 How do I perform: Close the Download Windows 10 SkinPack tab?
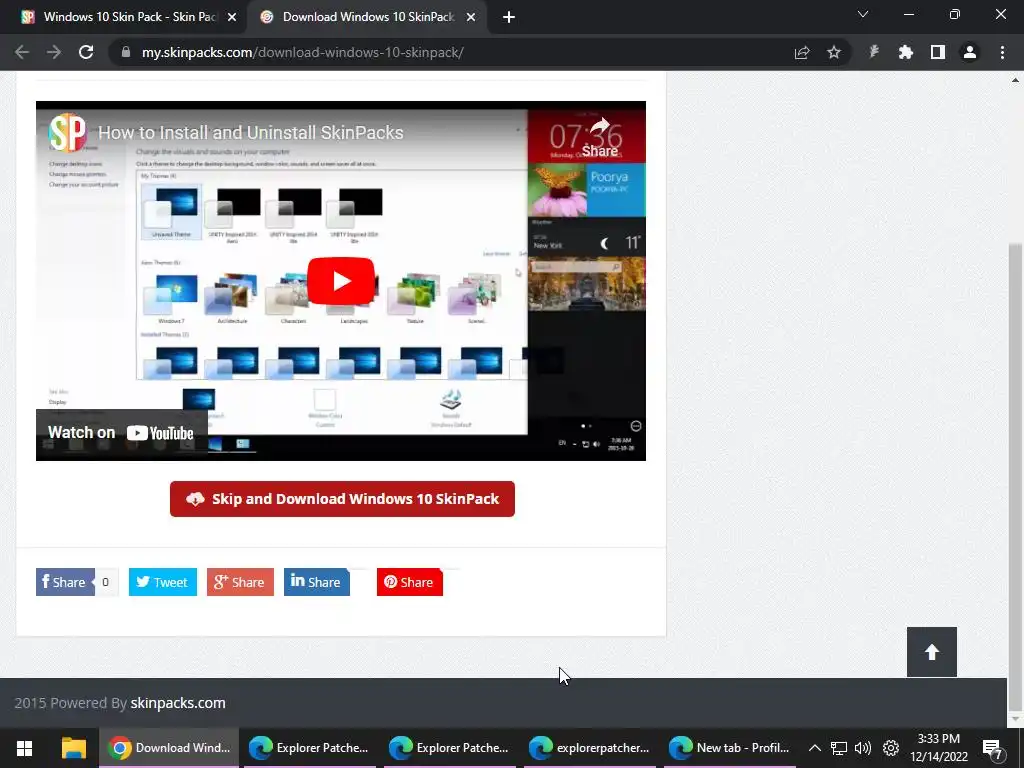(471, 17)
